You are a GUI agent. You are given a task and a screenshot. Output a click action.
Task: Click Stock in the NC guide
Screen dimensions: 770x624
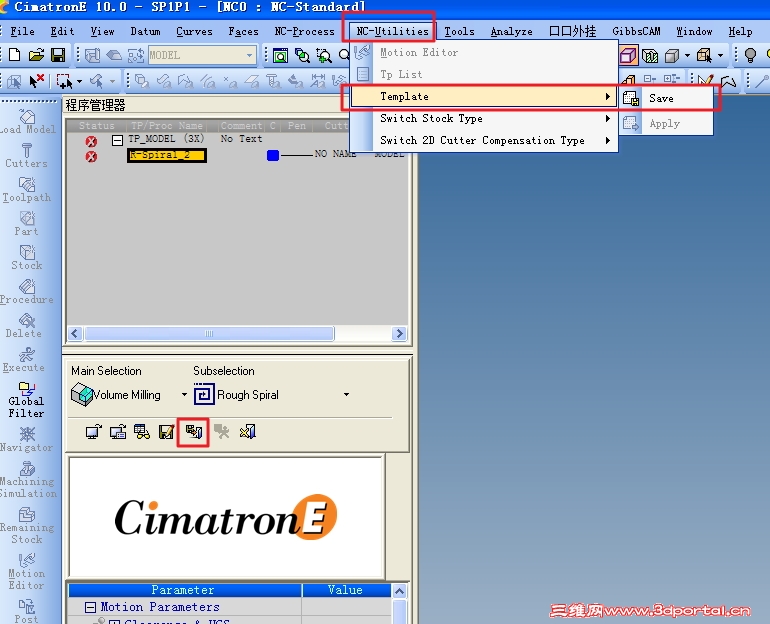point(27,258)
